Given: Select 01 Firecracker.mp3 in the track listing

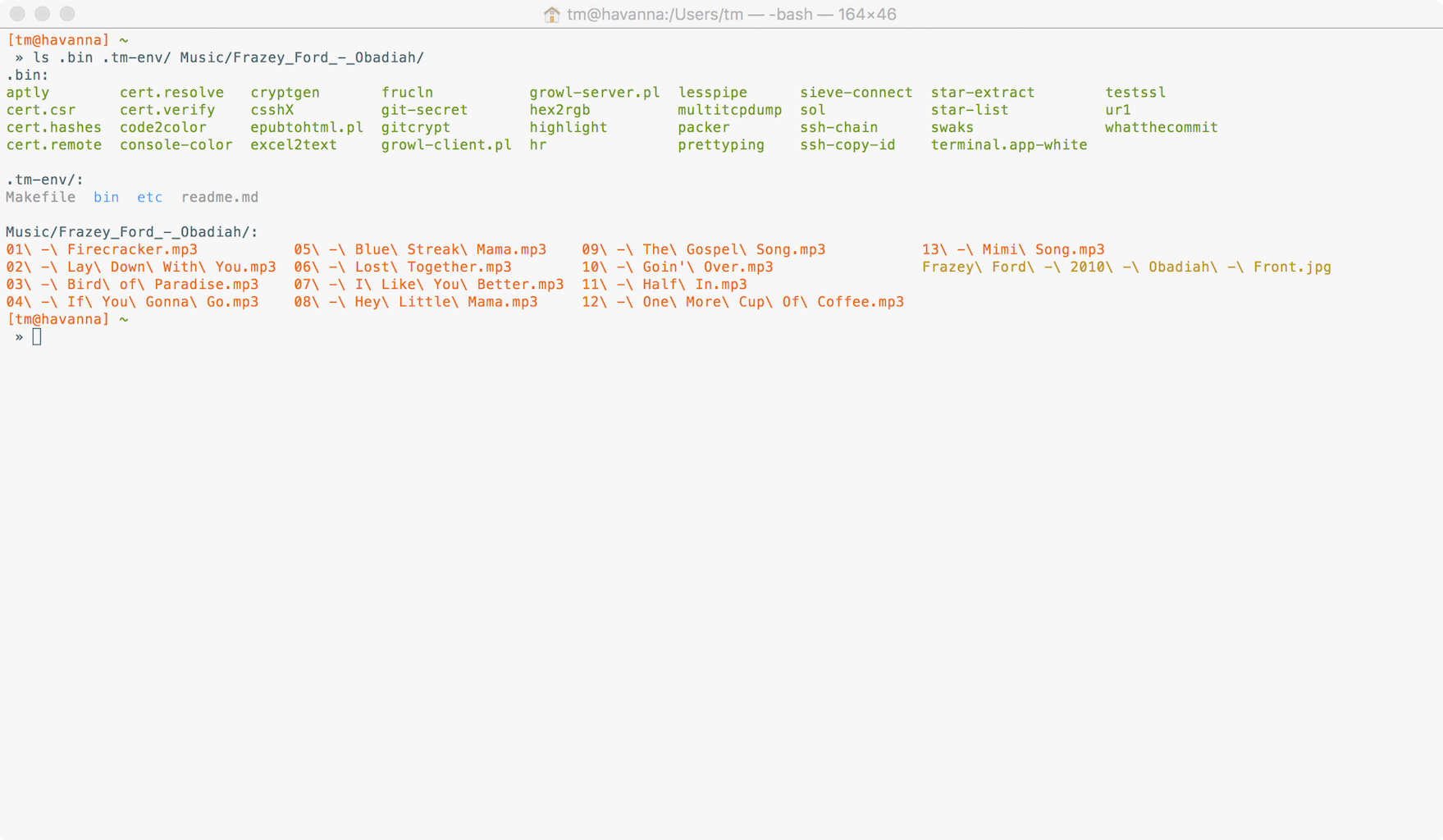Looking at the screenshot, I should [102, 249].
